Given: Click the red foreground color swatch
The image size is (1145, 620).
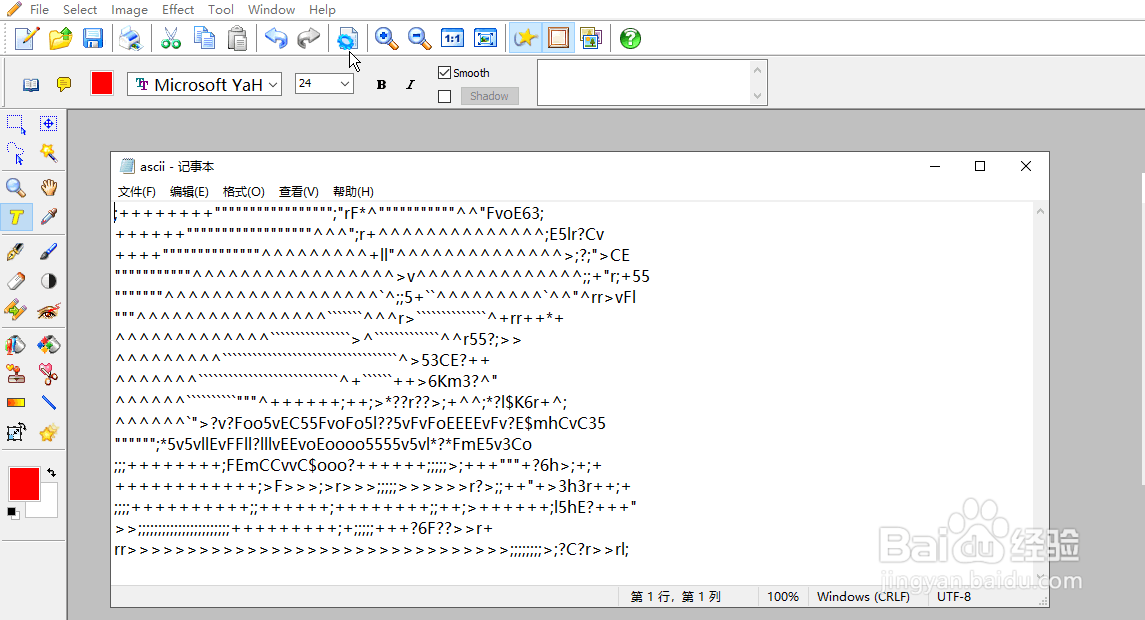Looking at the screenshot, I should [24, 484].
